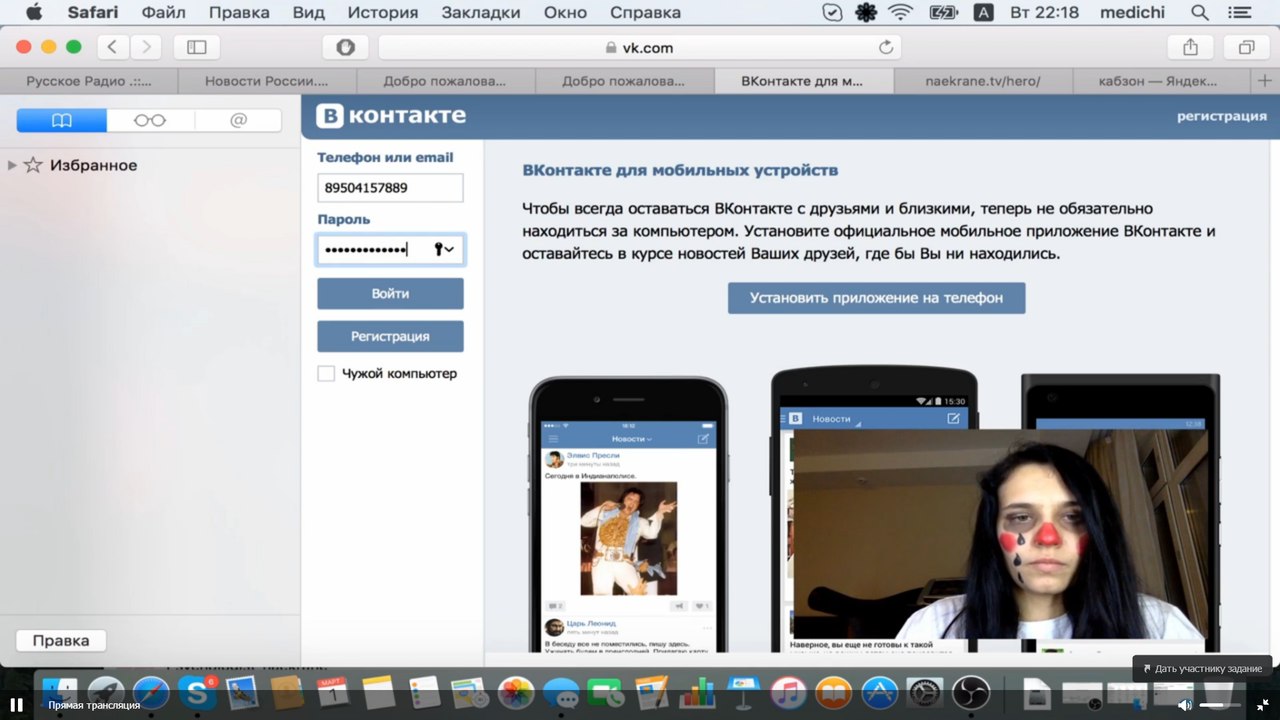Screen dimensions: 1280x720
Task: Click the Safari forward arrow button
Action: 145,47
